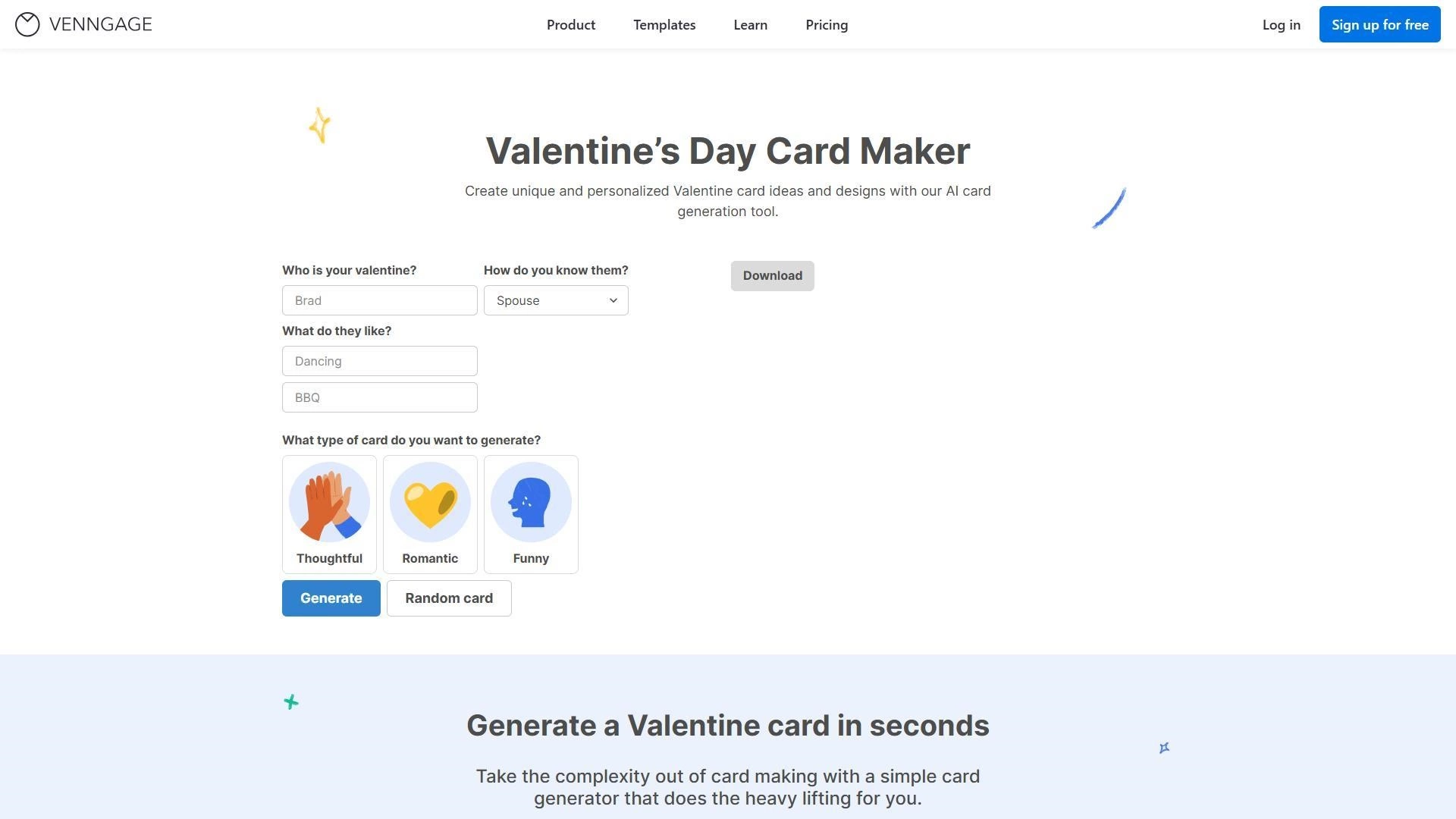
Task: Select the Romantic yellow heart icon
Action: 430,502
